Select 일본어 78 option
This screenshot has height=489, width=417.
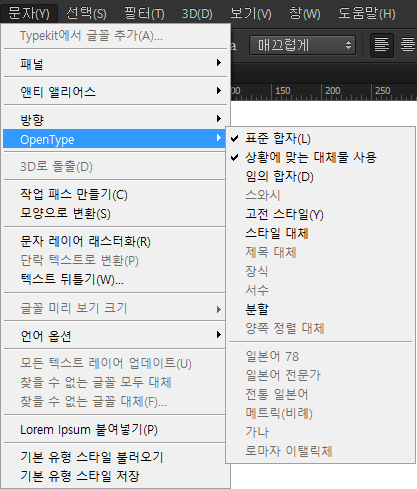click(x=320, y=356)
